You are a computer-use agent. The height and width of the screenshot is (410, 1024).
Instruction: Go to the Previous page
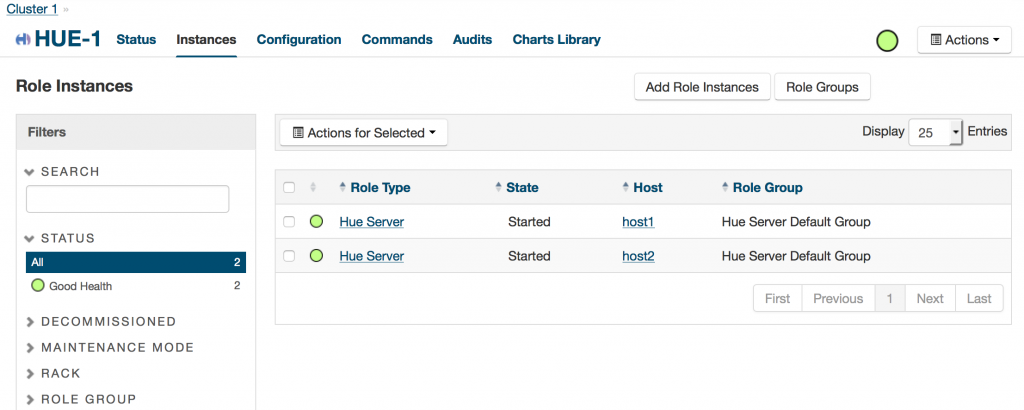tap(838, 298)
